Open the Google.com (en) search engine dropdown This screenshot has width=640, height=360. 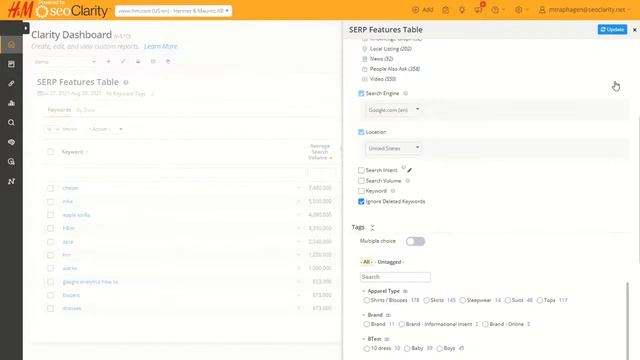tap(393, 110)
